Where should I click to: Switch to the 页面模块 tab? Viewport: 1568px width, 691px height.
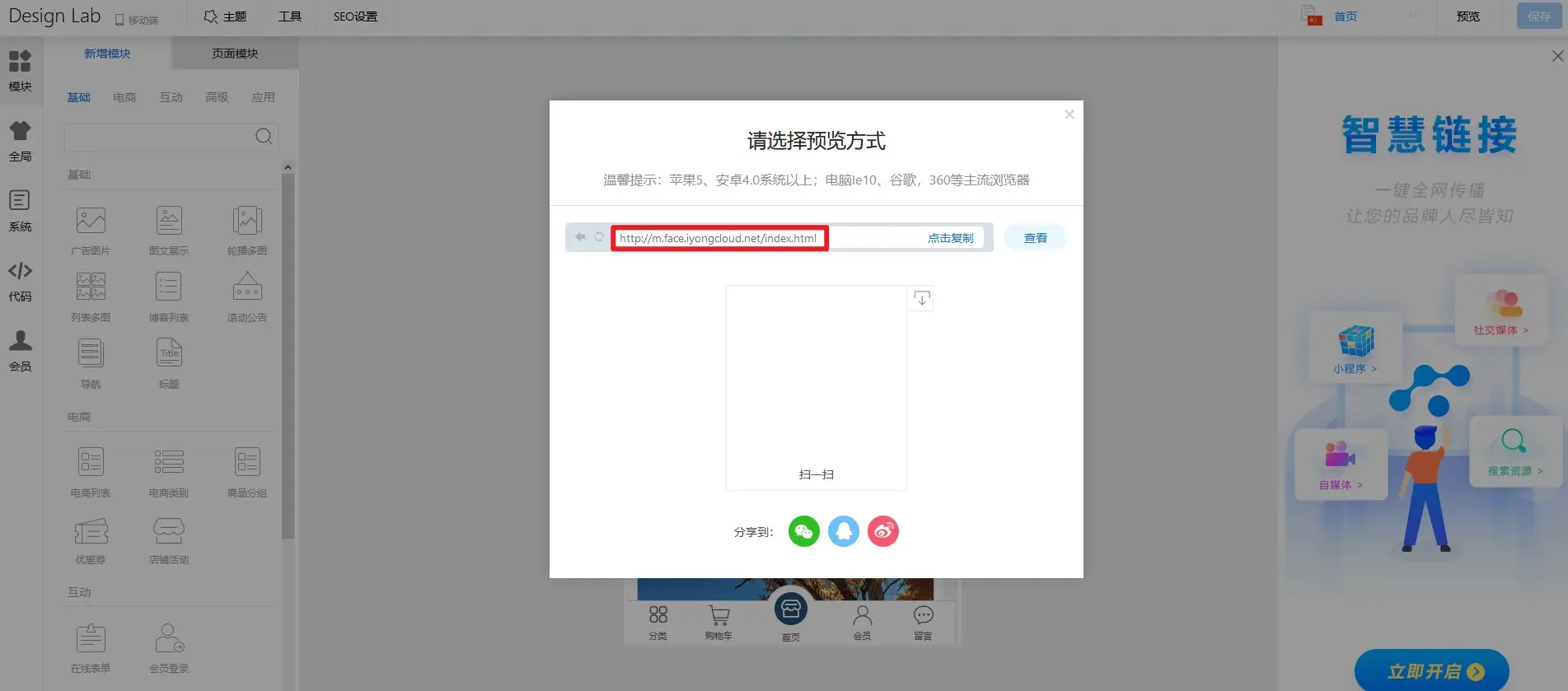pyautogui.click(x=235, y=54)
